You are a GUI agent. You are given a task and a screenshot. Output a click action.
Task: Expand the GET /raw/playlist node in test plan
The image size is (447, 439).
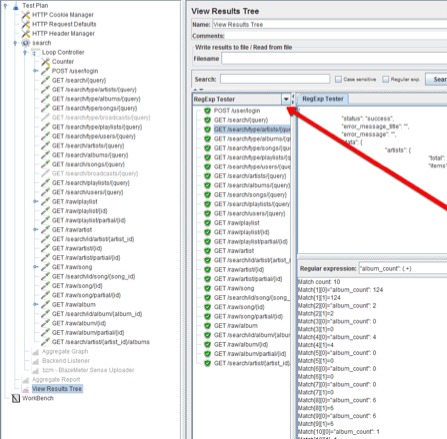35,202
